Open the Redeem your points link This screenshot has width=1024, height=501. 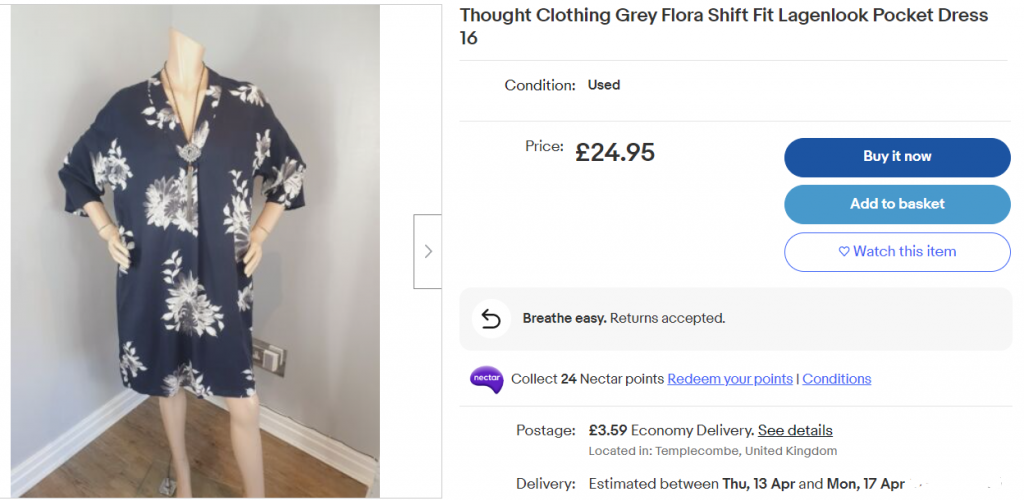(x=729, y=379)
